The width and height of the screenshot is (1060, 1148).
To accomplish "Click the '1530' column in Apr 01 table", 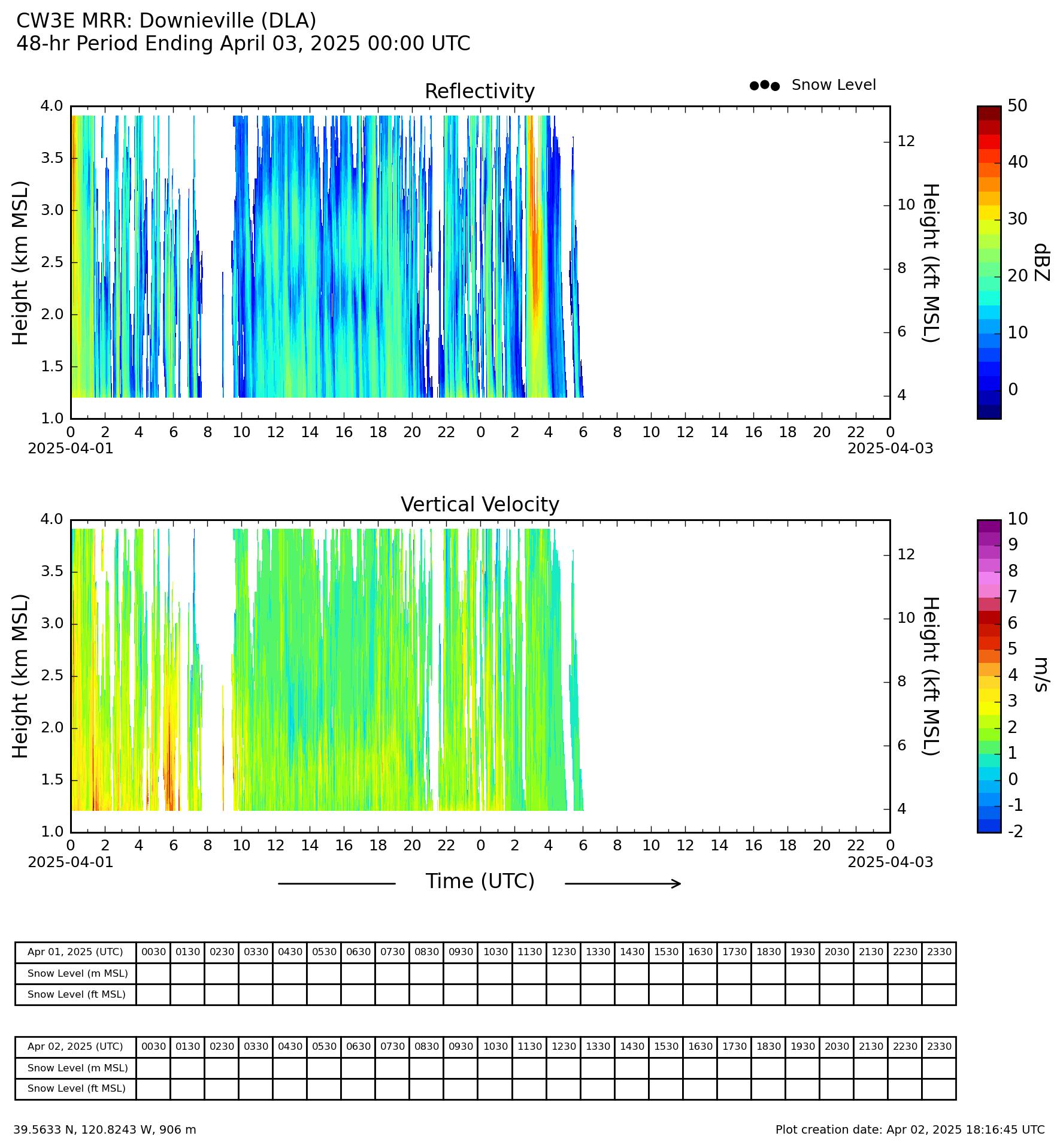I will (x=666, y=952).
